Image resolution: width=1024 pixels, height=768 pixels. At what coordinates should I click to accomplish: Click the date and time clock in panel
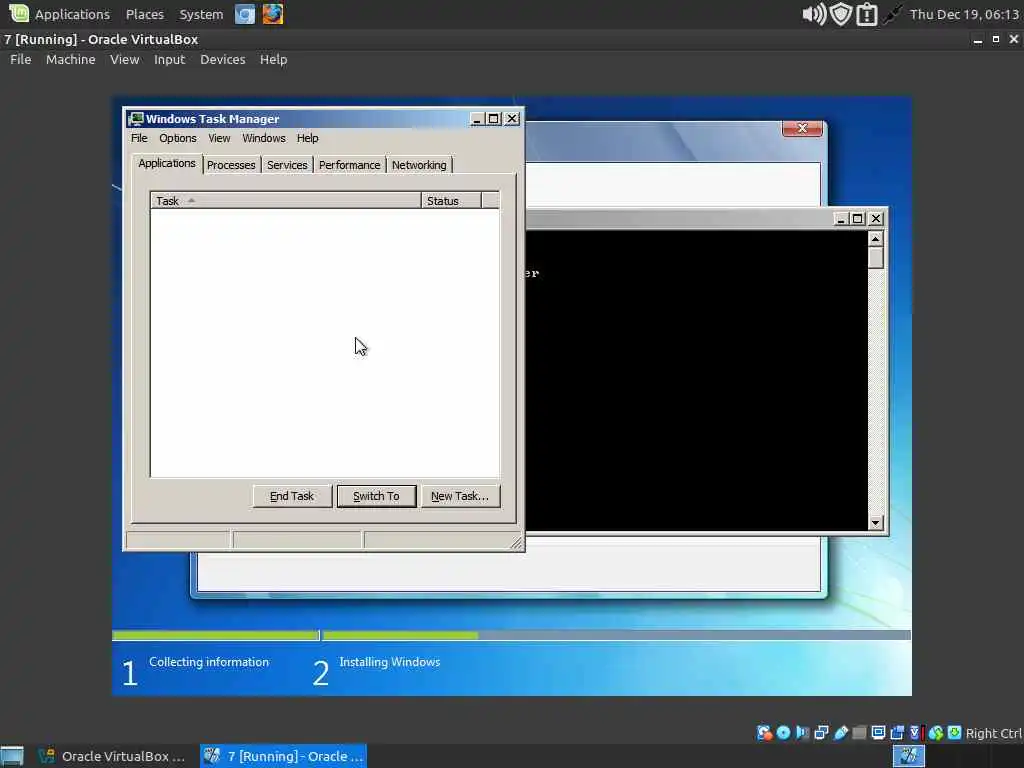[964, 14]
